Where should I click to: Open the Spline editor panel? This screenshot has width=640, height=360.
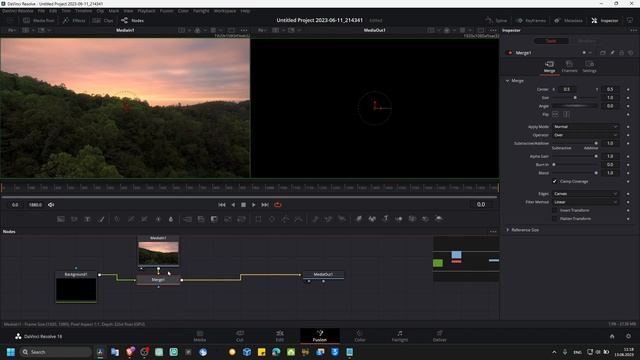coord(496,20)
